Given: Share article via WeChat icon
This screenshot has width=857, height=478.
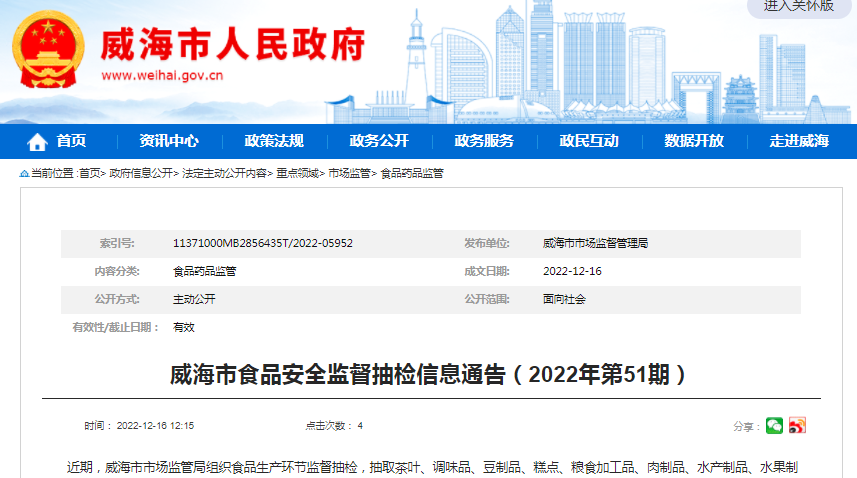Looking at the screenshot, I should pos(774,425).
